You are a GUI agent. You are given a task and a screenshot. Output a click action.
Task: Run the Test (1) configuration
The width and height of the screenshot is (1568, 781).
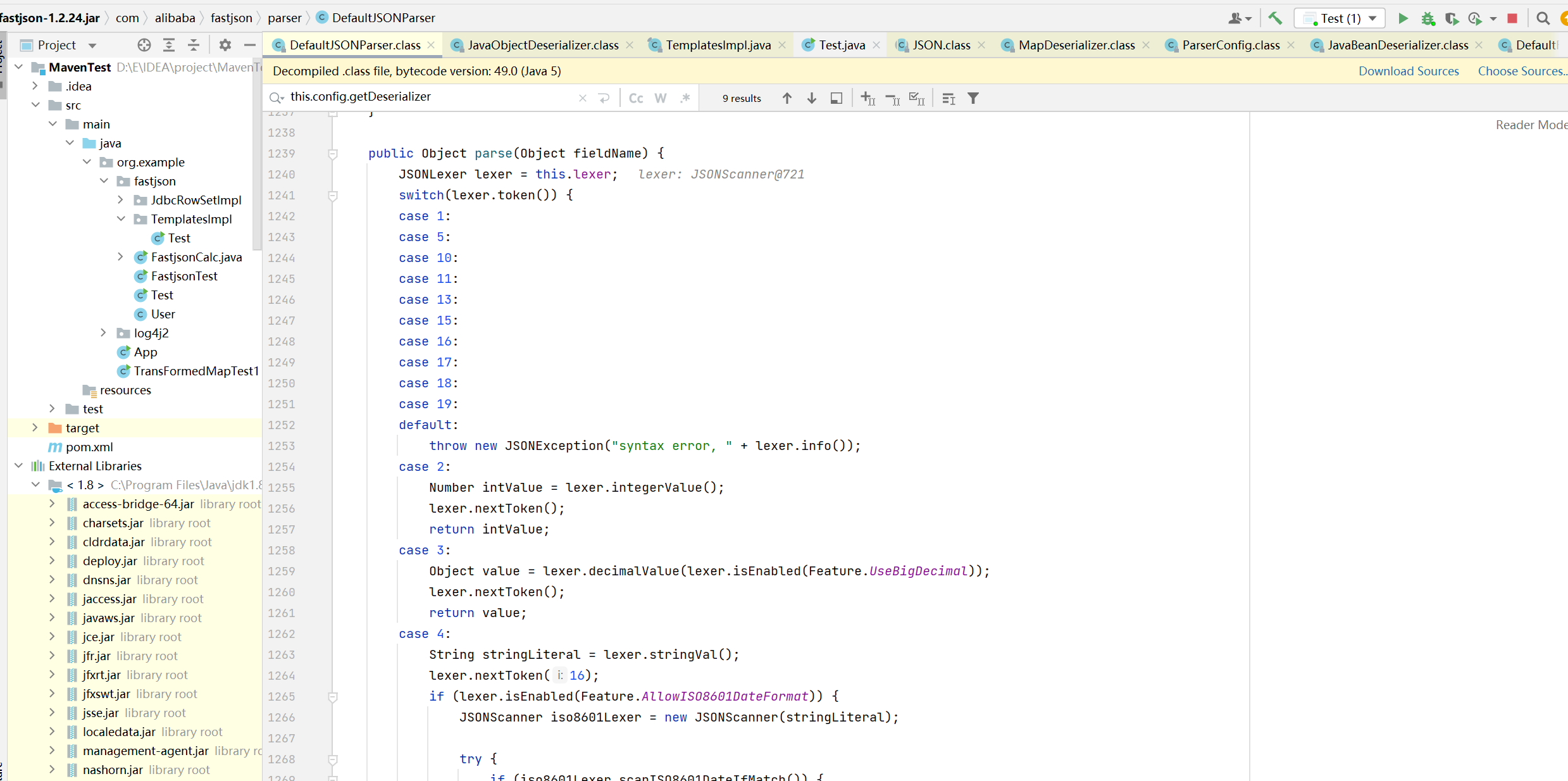point(1403,18)
